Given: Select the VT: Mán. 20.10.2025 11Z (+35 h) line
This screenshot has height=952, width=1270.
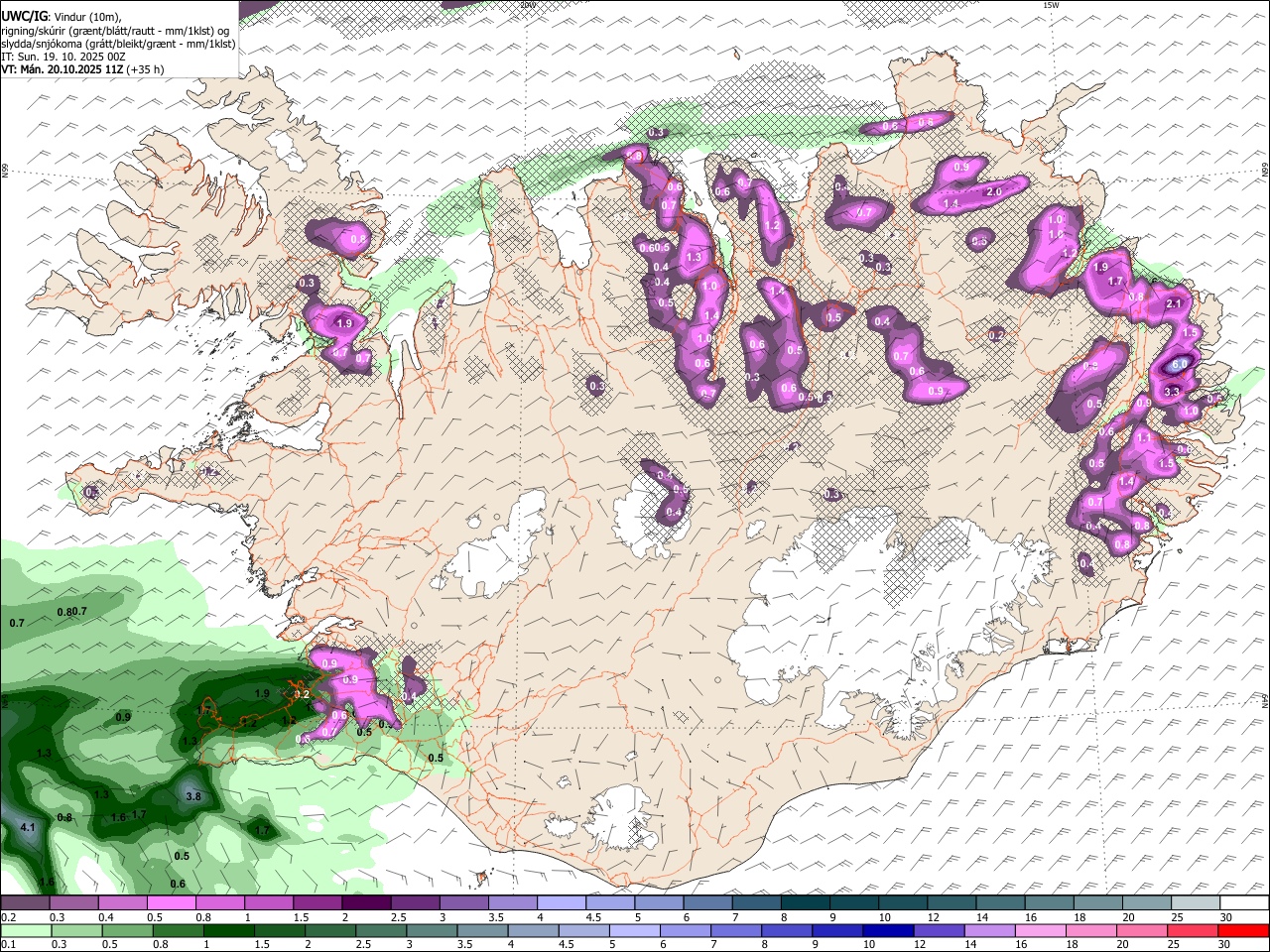Looking at the screenshot, I should (82, 69).
